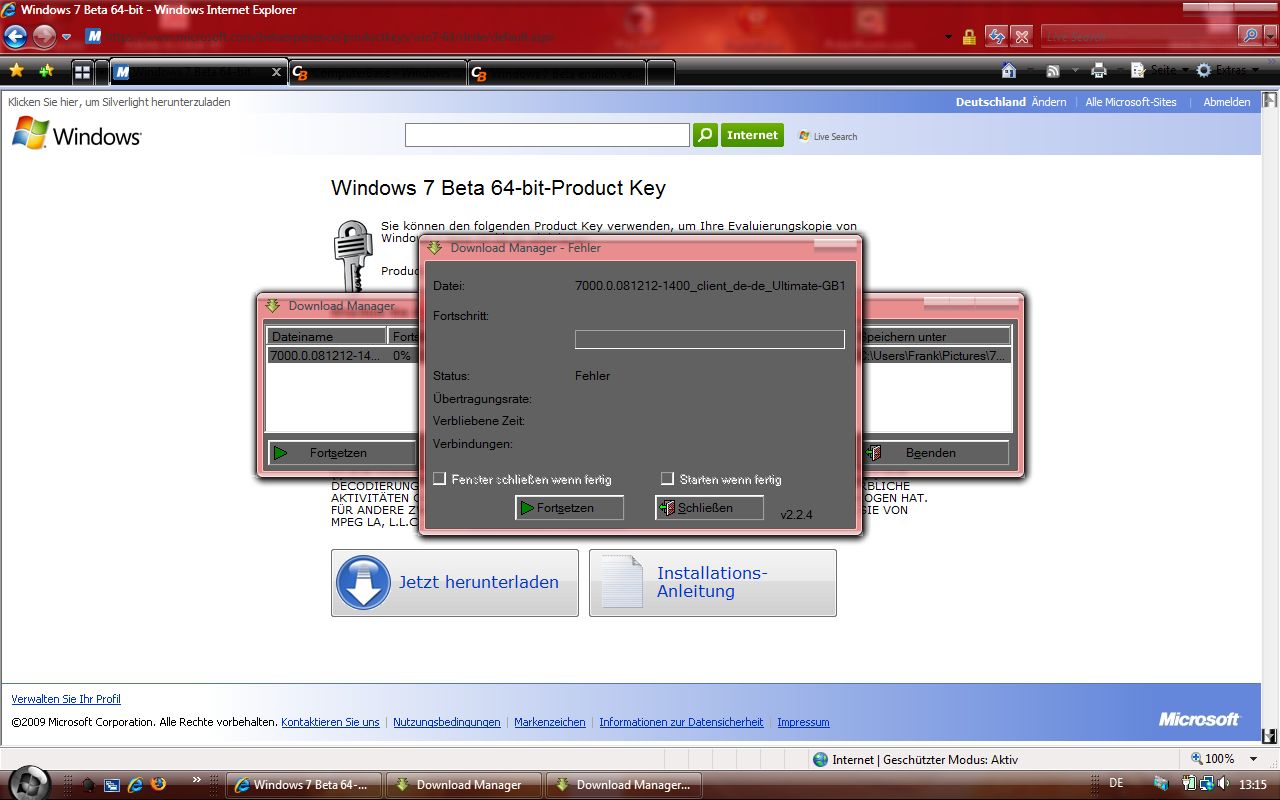Click the Silverlight download notice link

[x=119, y=102]
